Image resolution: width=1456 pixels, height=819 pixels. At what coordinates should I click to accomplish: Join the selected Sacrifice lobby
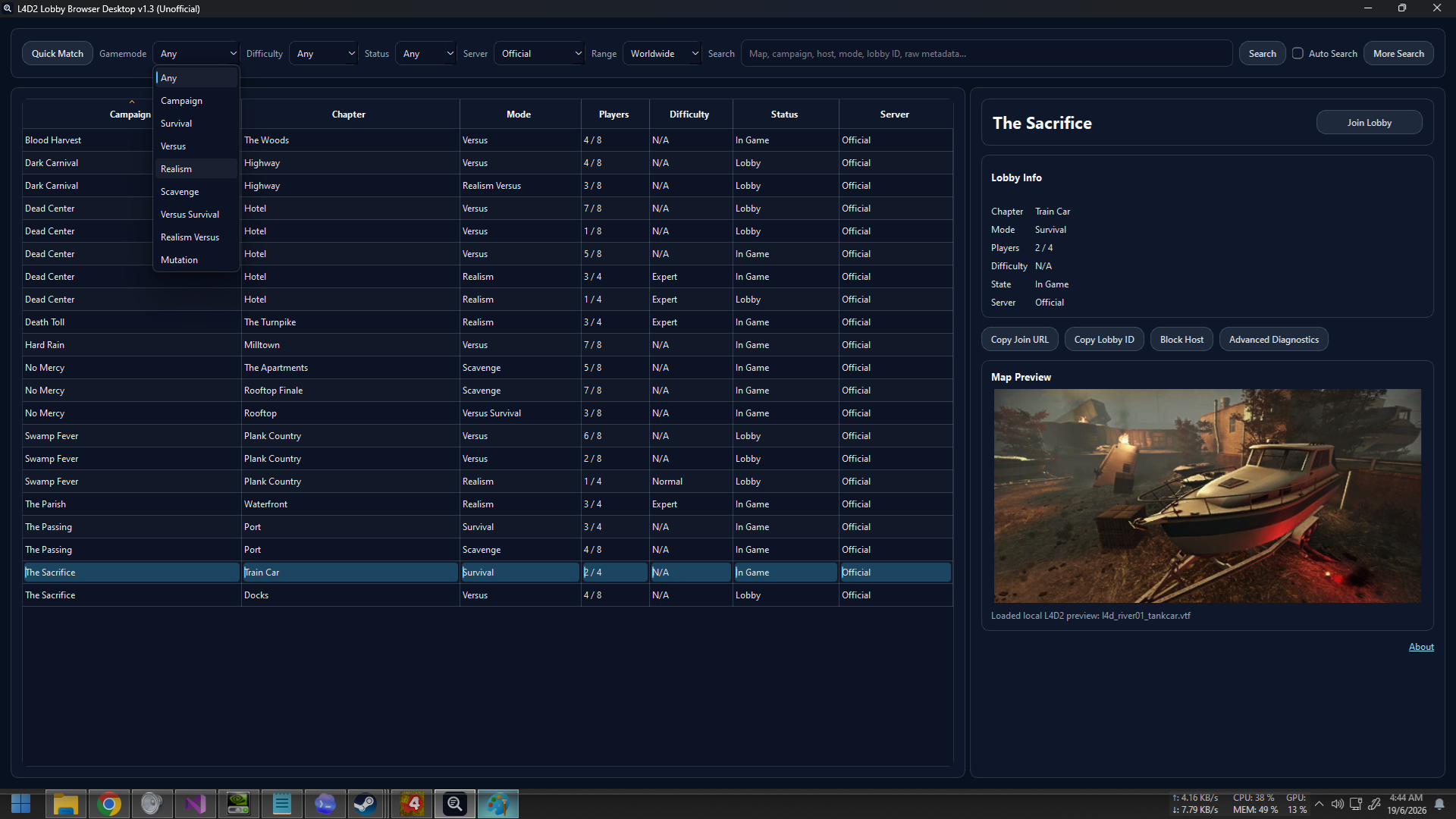pyautogui.click(x=1370, y=122)
